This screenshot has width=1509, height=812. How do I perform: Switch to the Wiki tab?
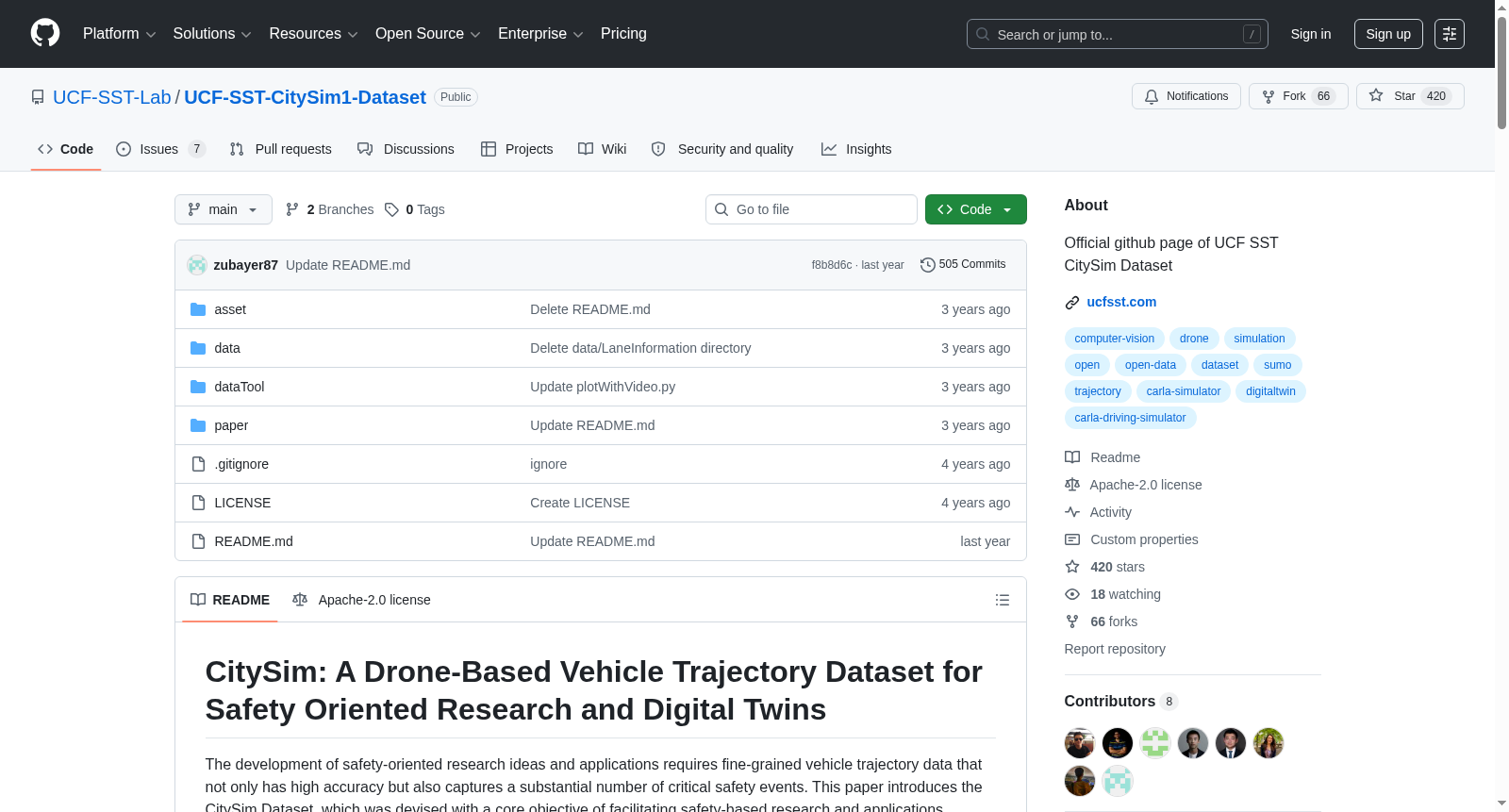(x=603, y=149)
